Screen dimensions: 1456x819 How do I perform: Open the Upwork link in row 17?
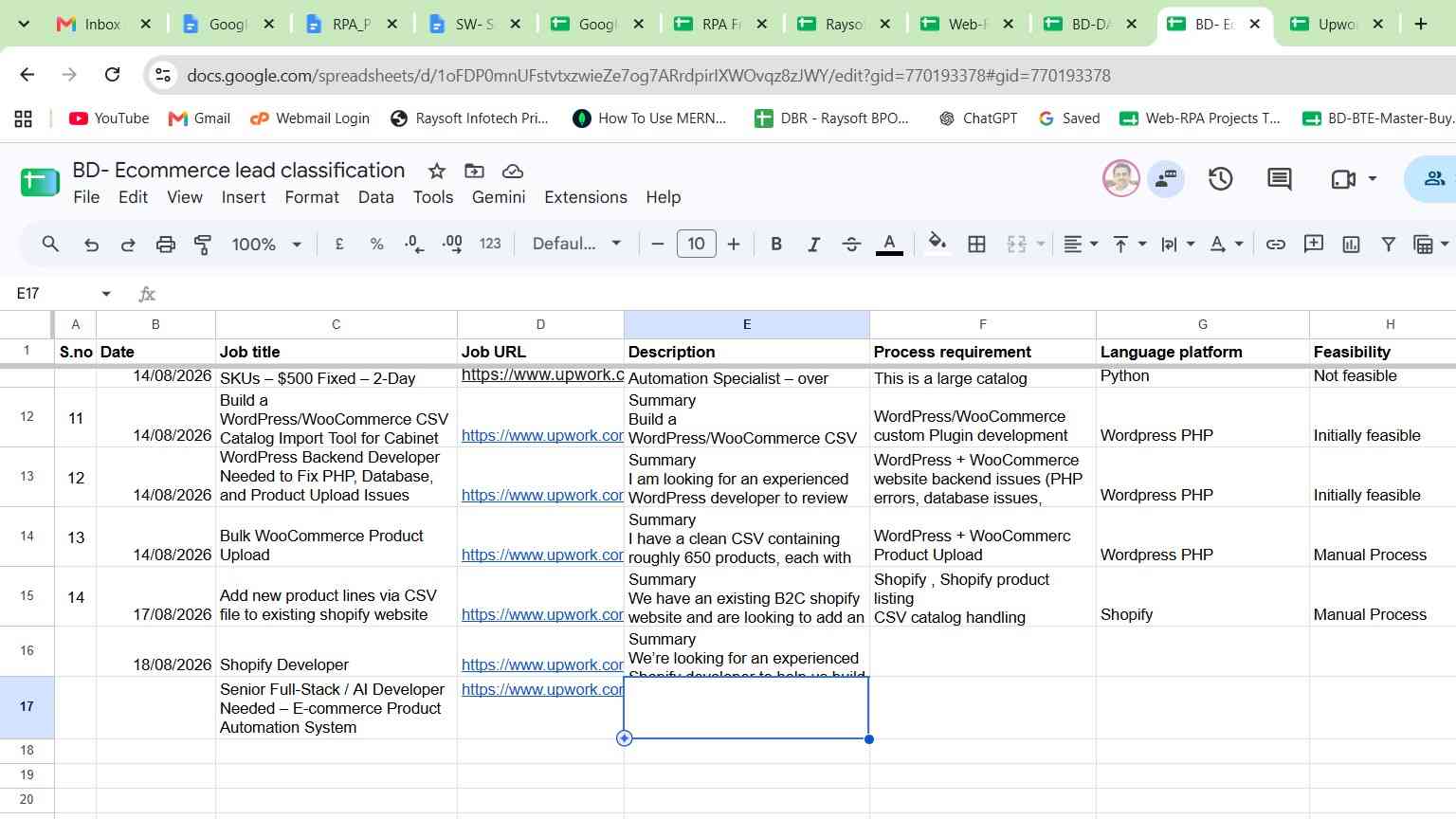tap(542, 689)
